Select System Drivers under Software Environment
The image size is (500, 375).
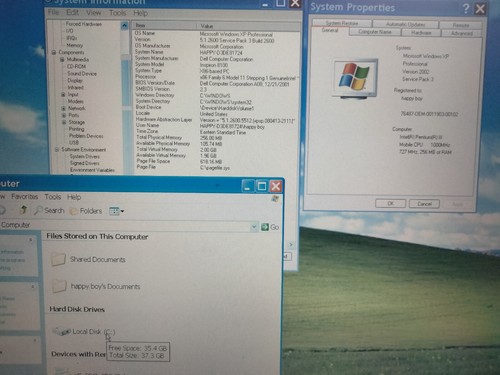[x=85, y=156]
